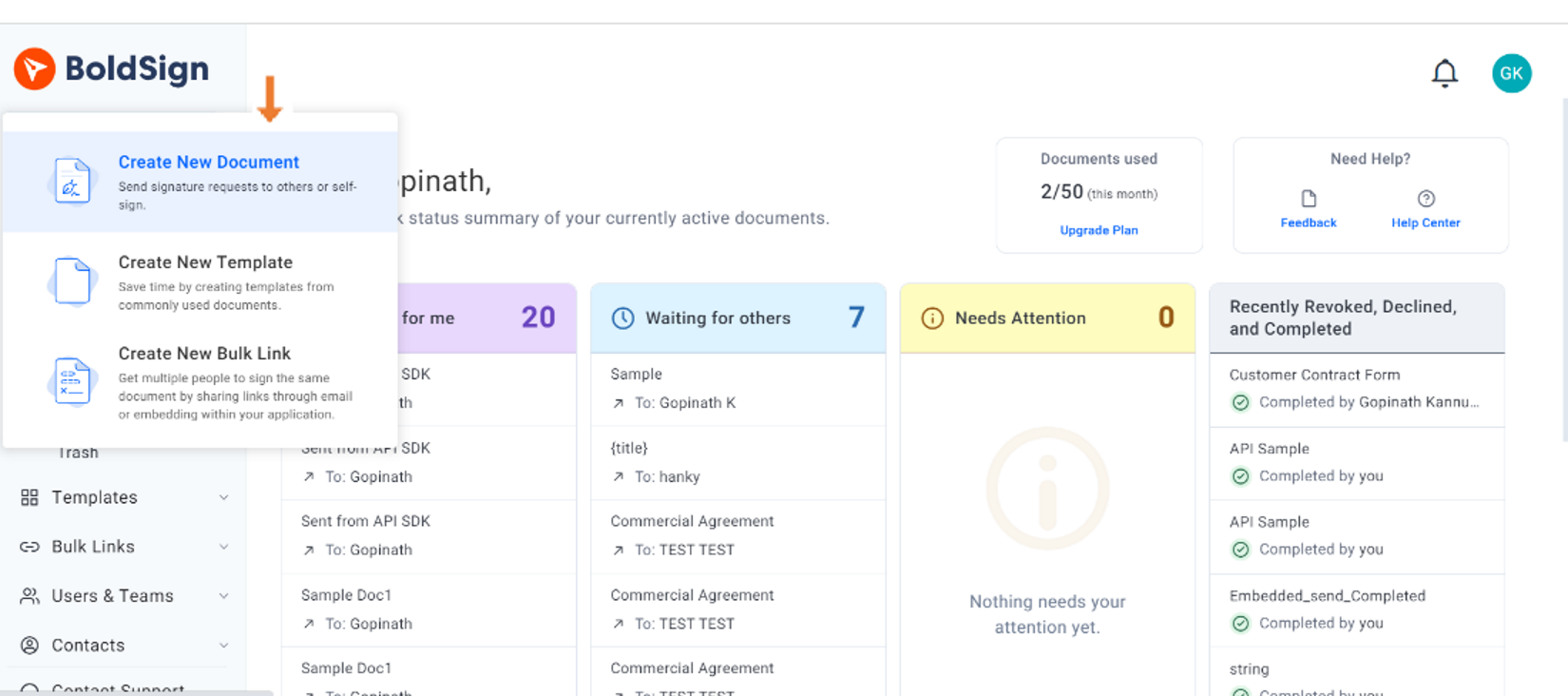Select Create New Document menu entry

[x=201, y=182]
